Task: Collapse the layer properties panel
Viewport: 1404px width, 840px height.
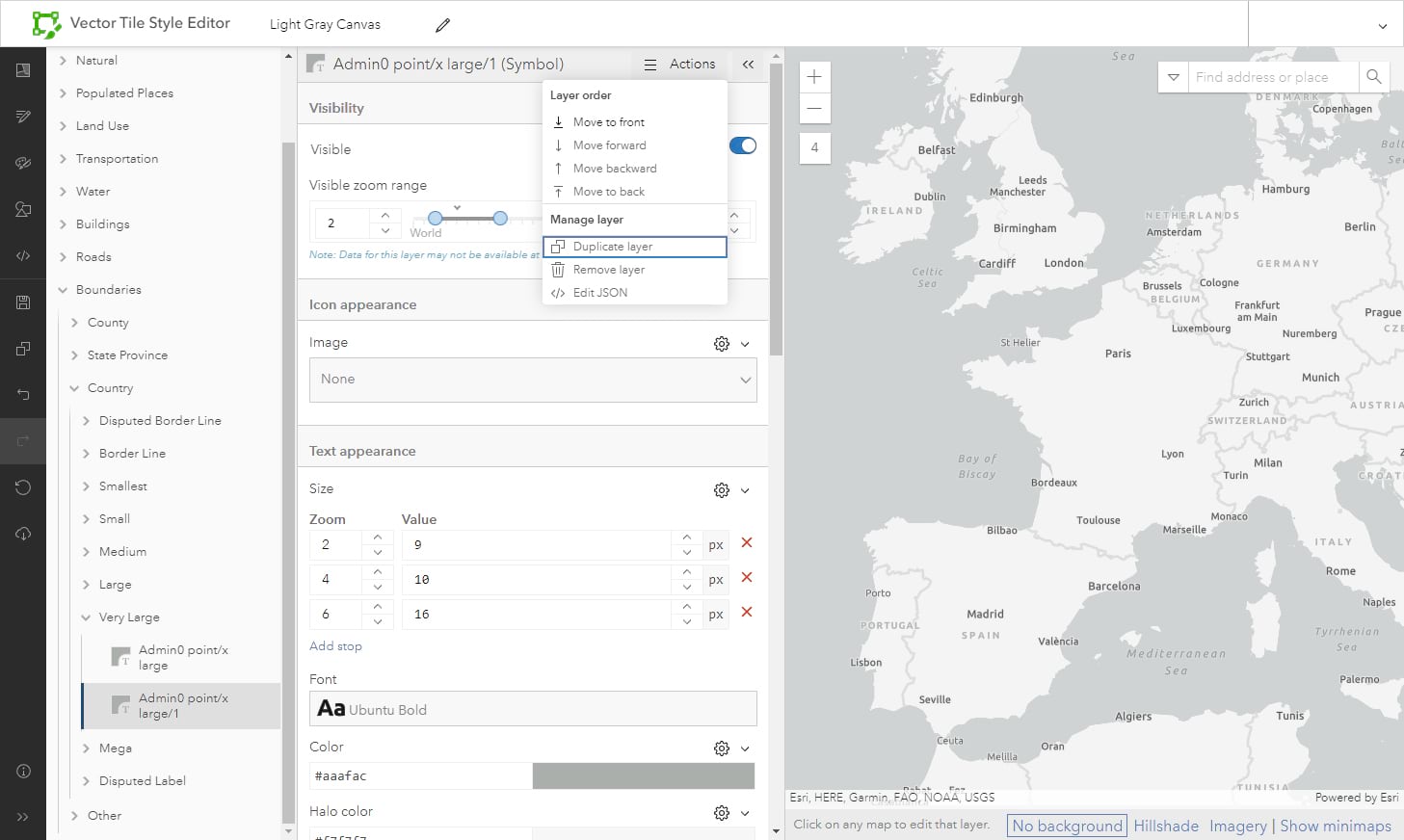Action: click(x=748, y=65)
